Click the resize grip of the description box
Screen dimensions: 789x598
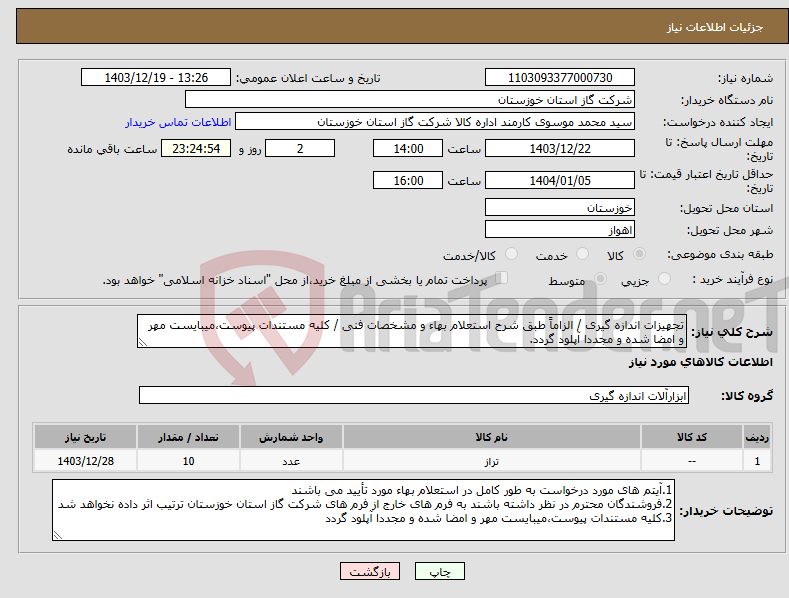(142, 343)
